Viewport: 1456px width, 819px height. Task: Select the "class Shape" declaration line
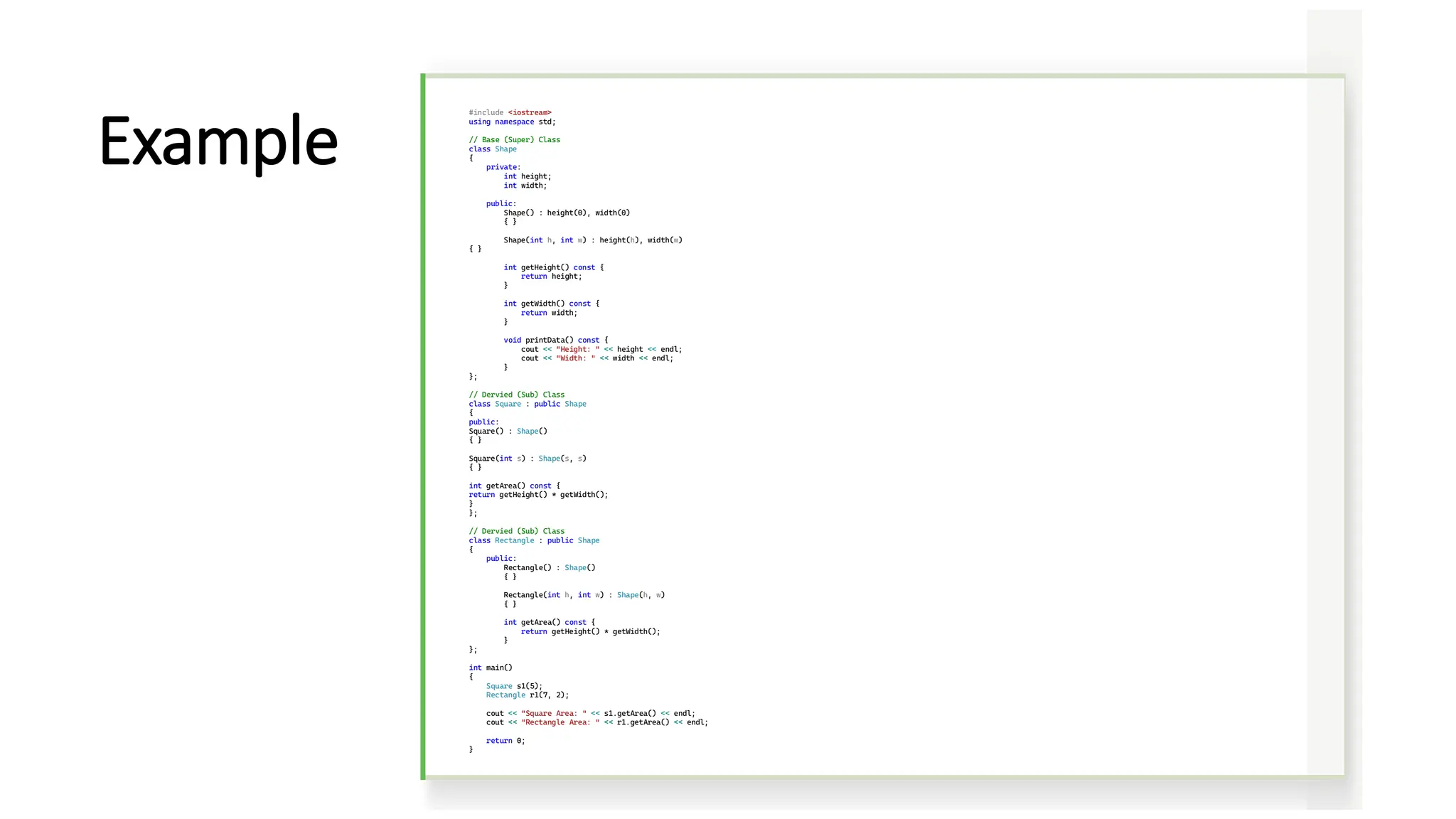[x=493, y=149]
